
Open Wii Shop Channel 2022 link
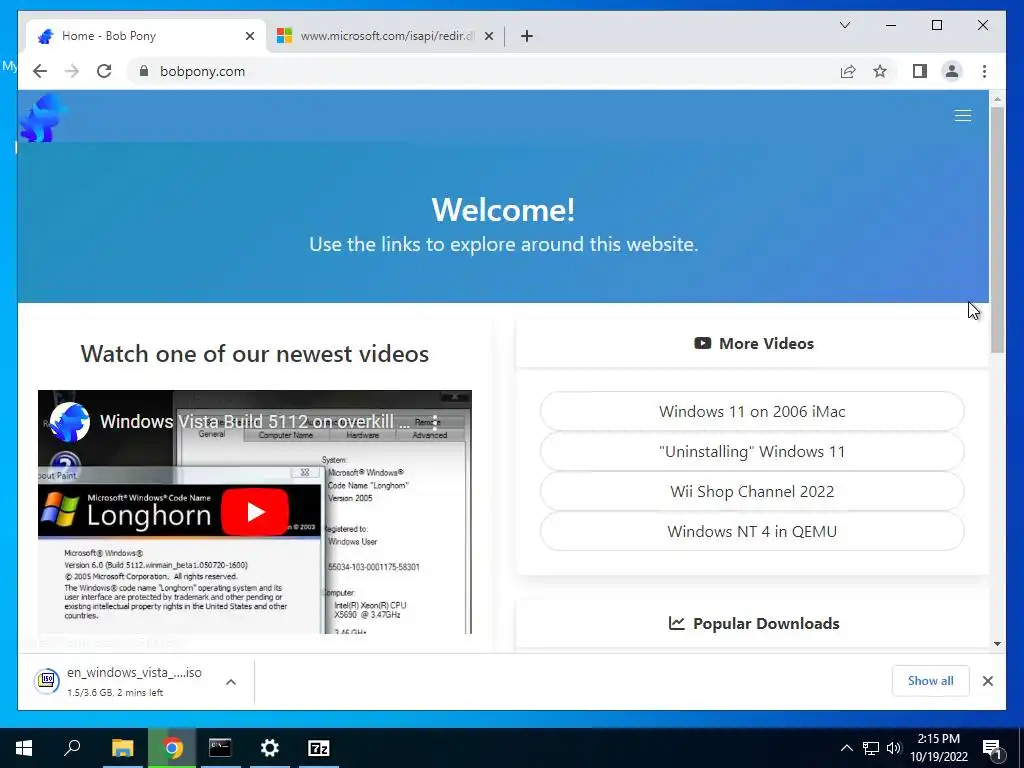752,491
